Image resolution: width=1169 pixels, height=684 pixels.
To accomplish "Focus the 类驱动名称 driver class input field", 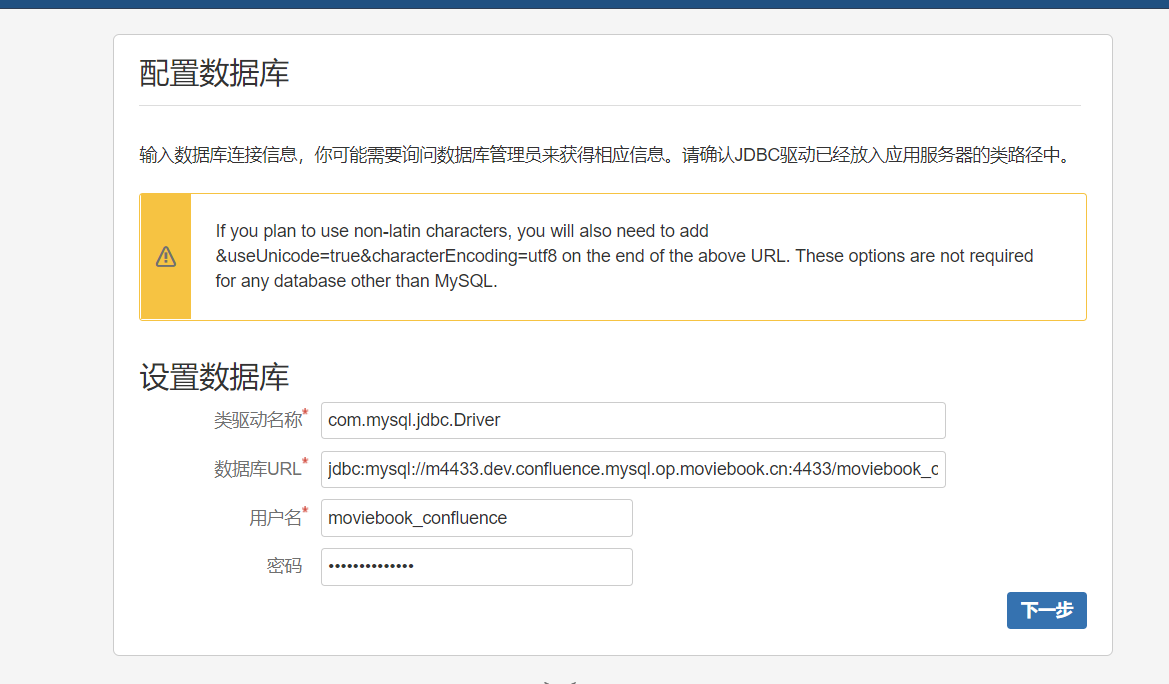I will point(633,421).
